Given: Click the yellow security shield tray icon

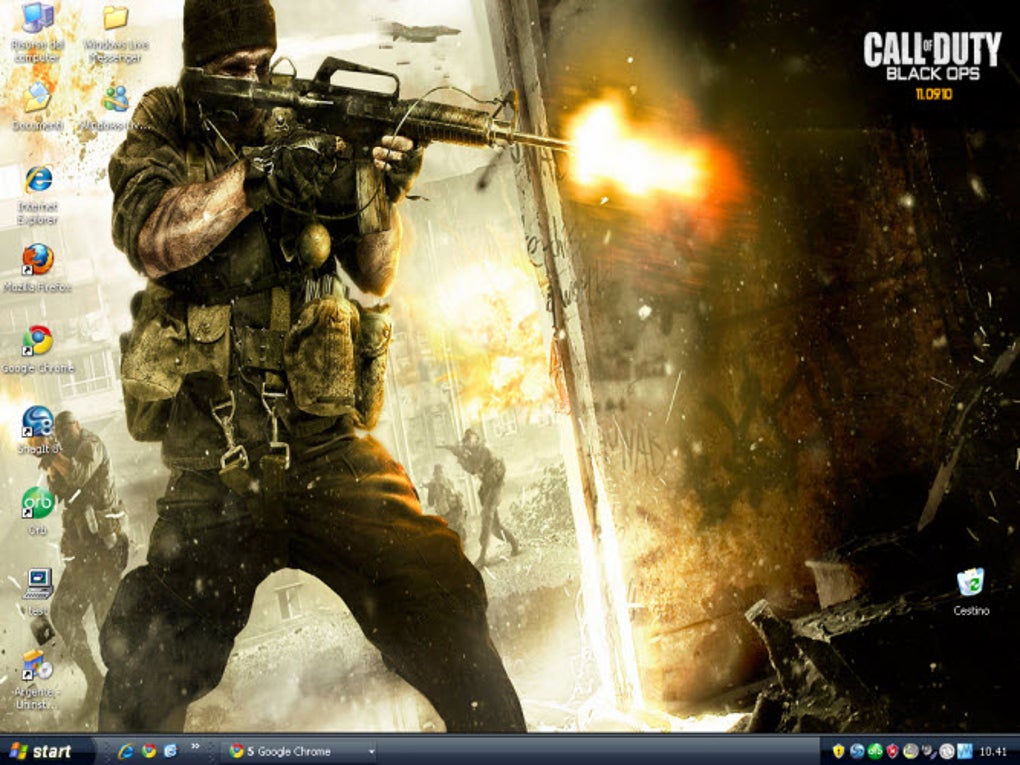Looking at the screenshot, I should pyautogui.click(x=839, y=752).
